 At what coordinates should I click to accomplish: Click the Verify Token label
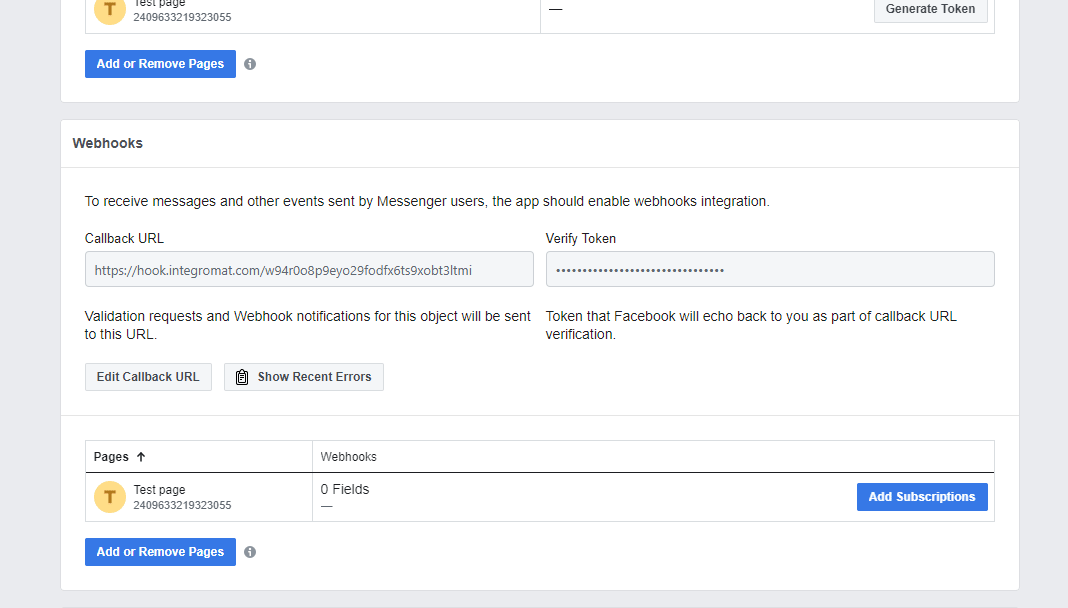(580, 239)
